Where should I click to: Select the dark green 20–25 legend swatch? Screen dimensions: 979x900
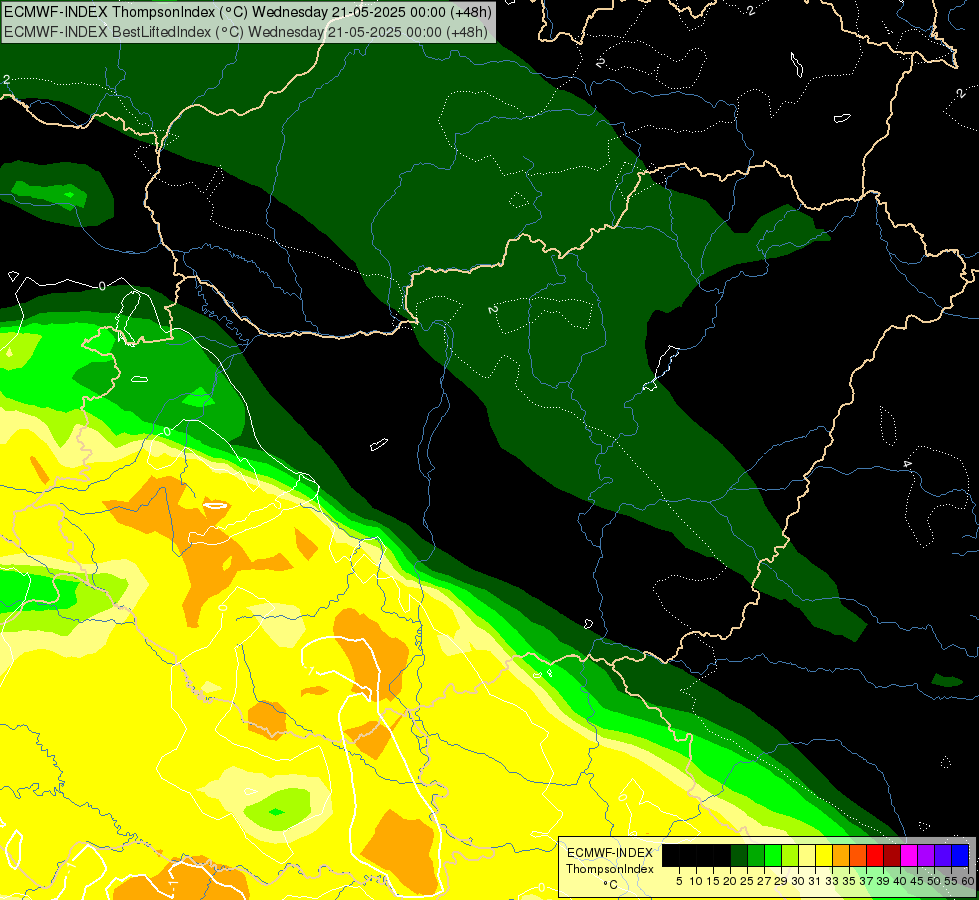[x=739, y=855]
